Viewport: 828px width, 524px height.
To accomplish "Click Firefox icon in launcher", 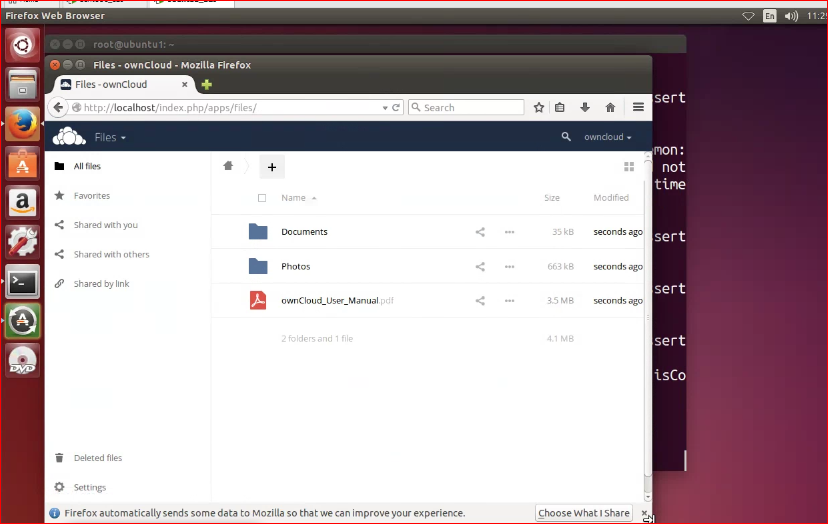I will pyautogui.click(x=22, y=124).
